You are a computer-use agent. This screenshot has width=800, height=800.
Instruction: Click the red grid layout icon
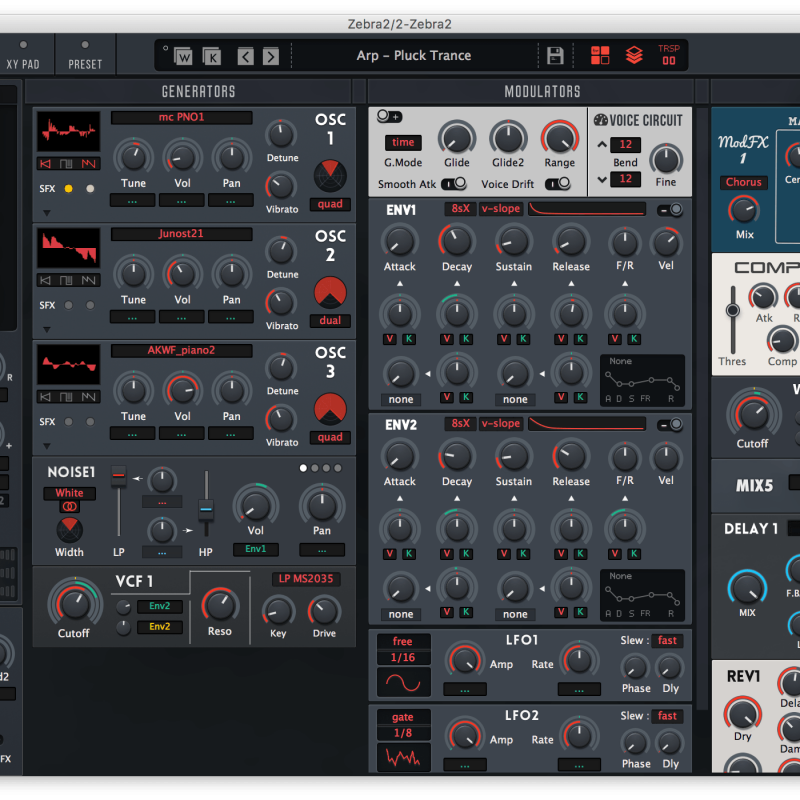(600, 56)
